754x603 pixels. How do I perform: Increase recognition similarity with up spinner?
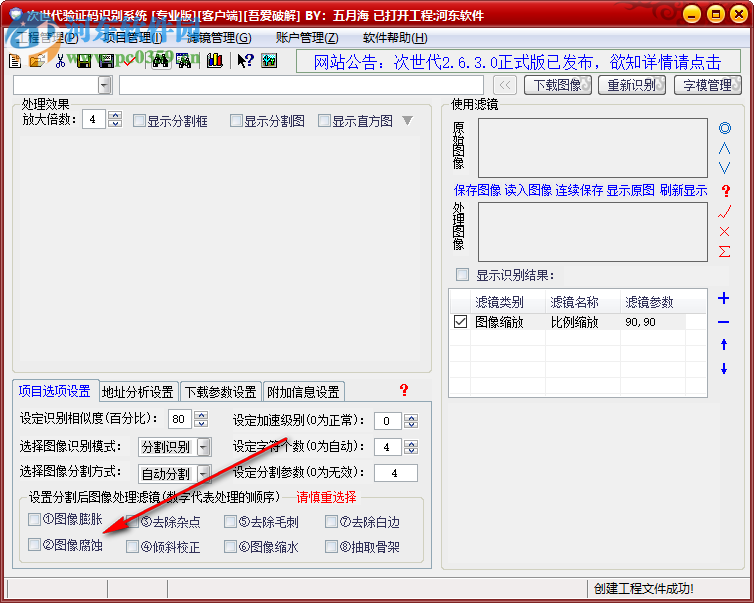point(201,415)
